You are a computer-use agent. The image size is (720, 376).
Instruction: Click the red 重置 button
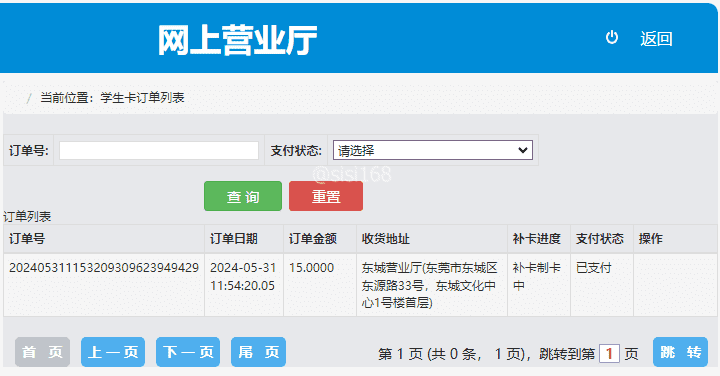pyautogui.click(x=326, y=196)
